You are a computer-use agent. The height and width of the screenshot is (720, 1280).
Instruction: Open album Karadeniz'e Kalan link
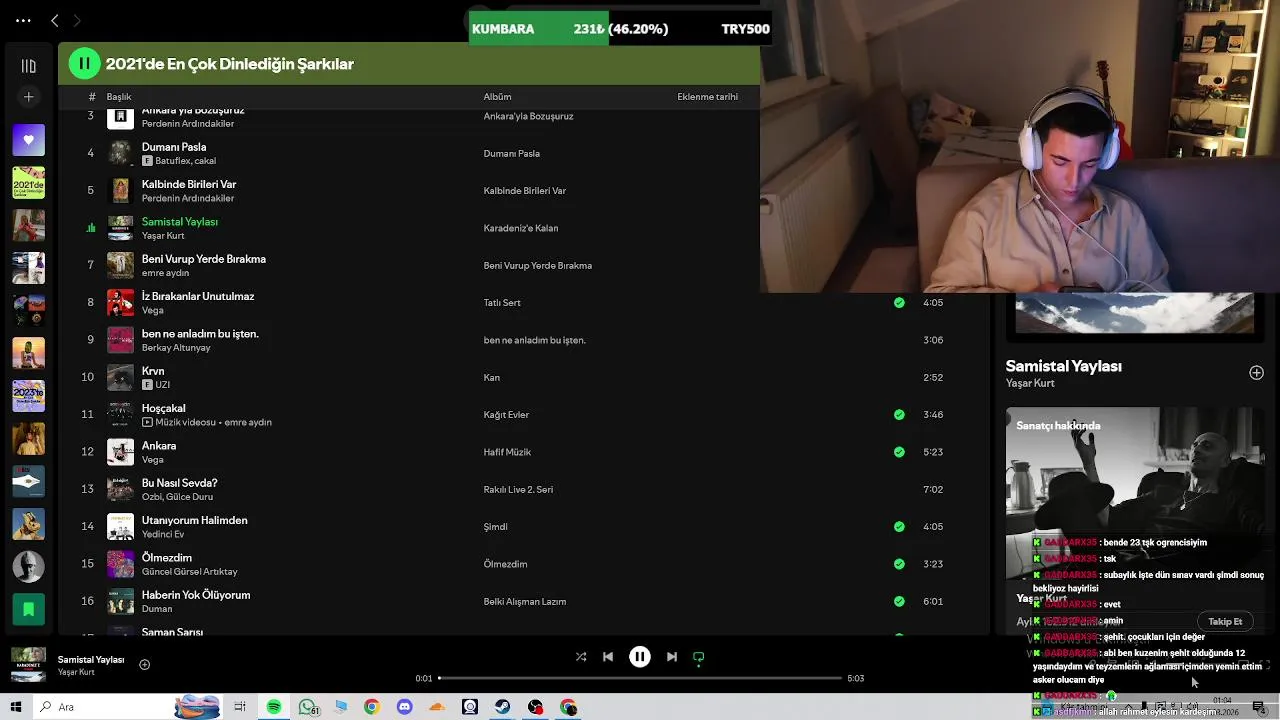click(x=520, y=228)
